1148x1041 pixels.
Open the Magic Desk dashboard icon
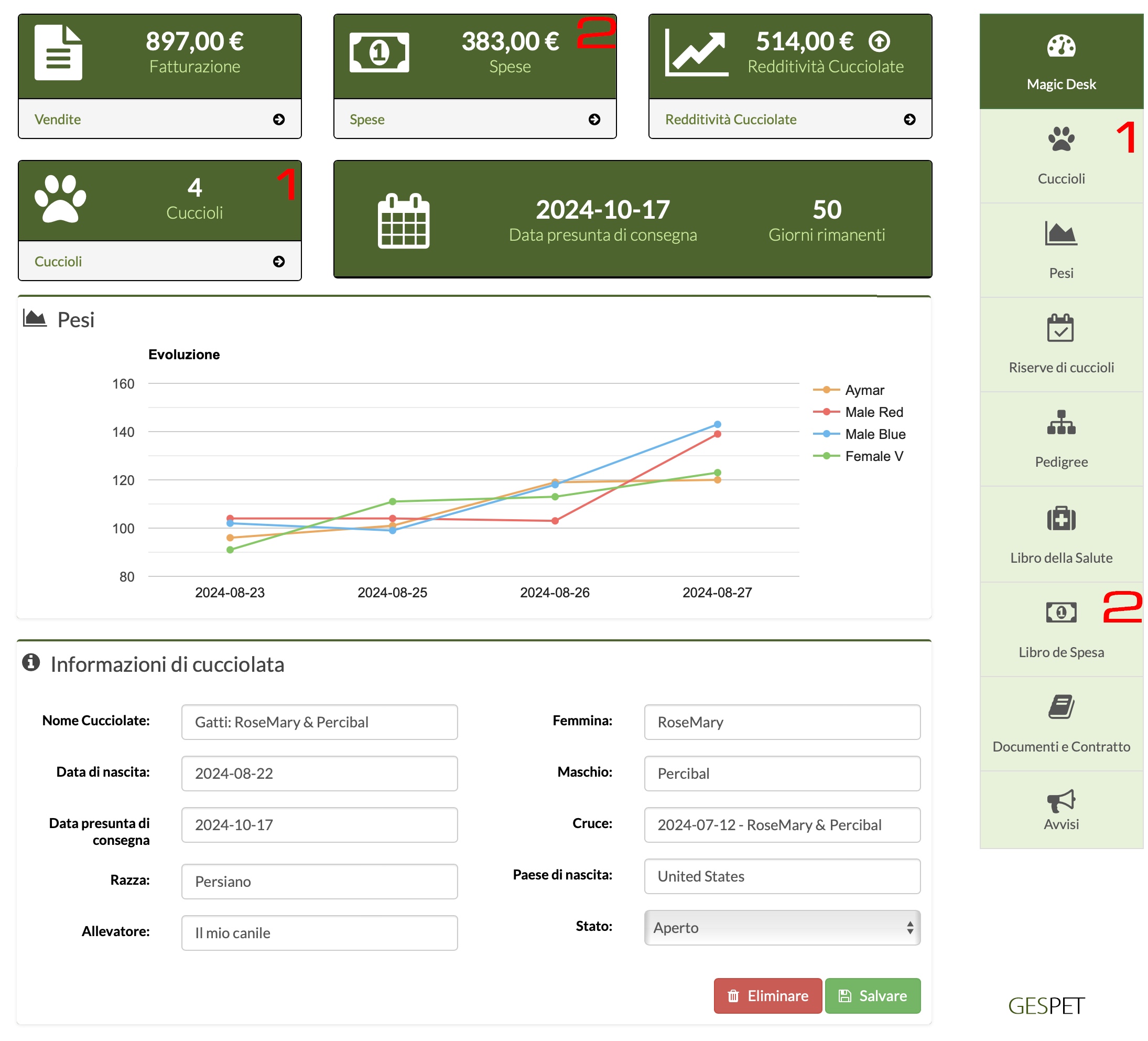[1061, 46]
